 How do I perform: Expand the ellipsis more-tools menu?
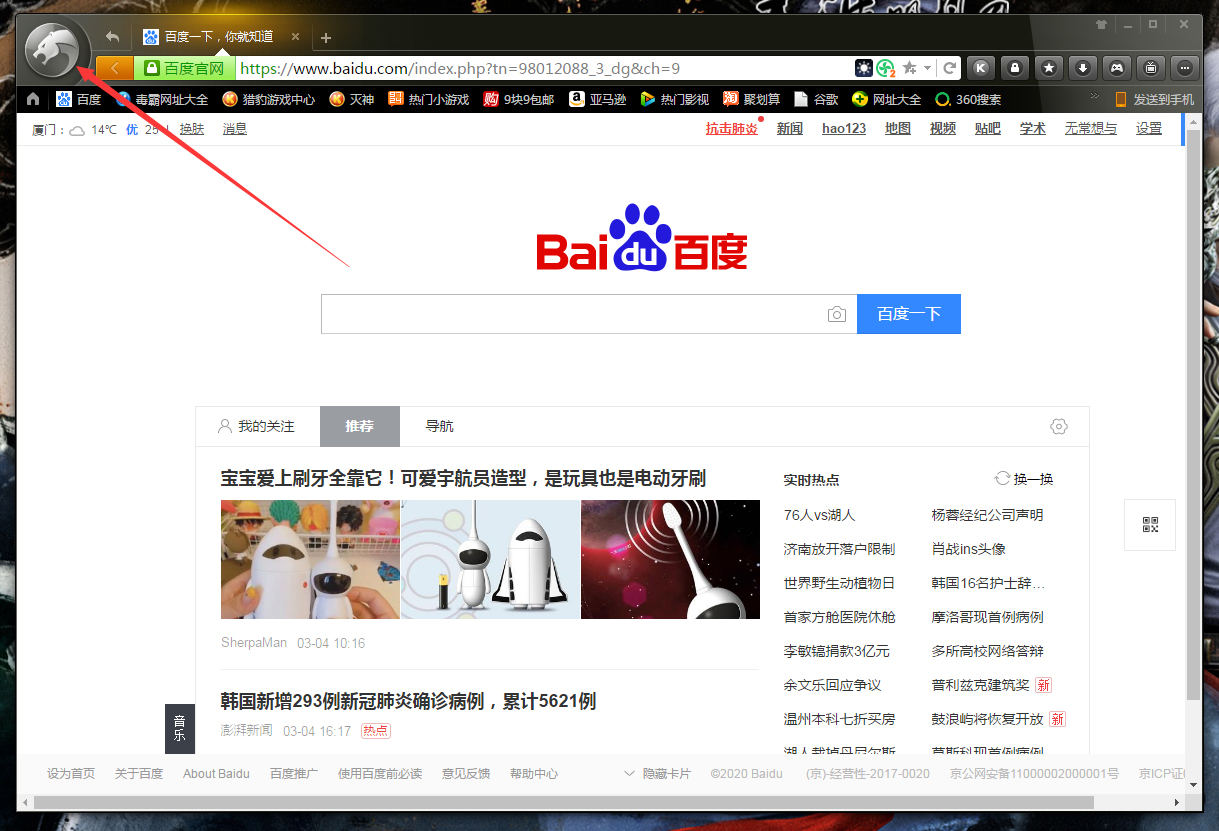click(x=1184, y=67)
